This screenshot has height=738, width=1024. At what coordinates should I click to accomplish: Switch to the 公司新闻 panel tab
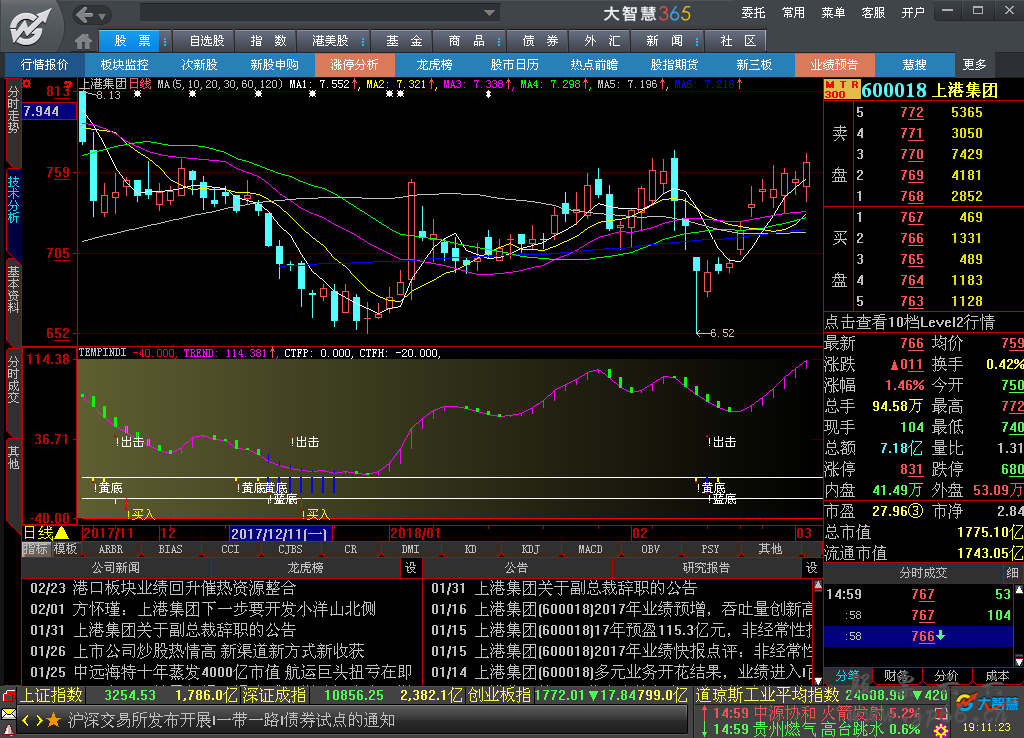tap(116, 568)
